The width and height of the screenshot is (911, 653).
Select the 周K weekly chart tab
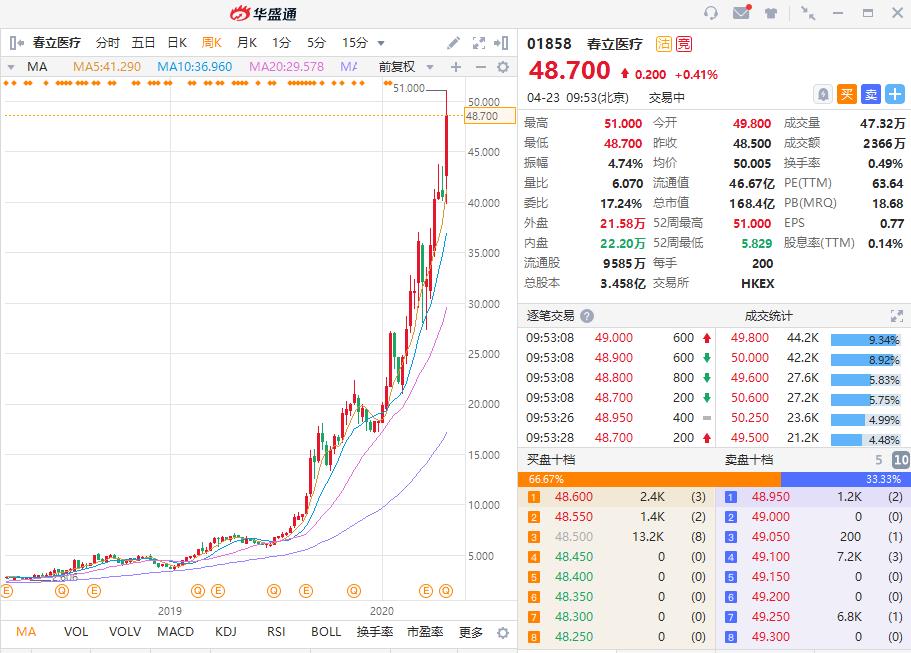(x=211, y=42)
